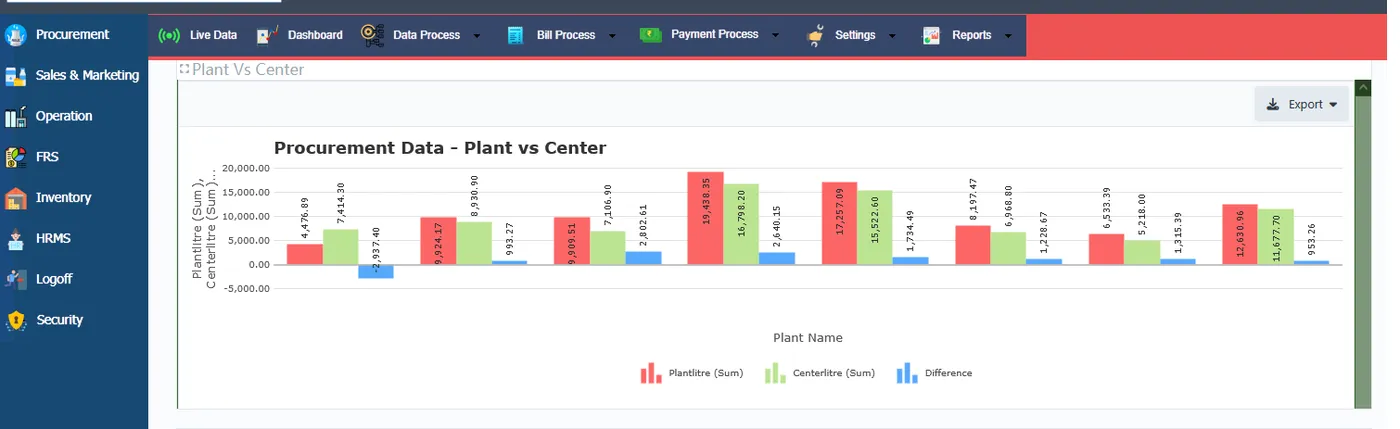This screenshot has width=1400, height=429.
Task: Click the HRMS person icon
Action: point(14,239)
